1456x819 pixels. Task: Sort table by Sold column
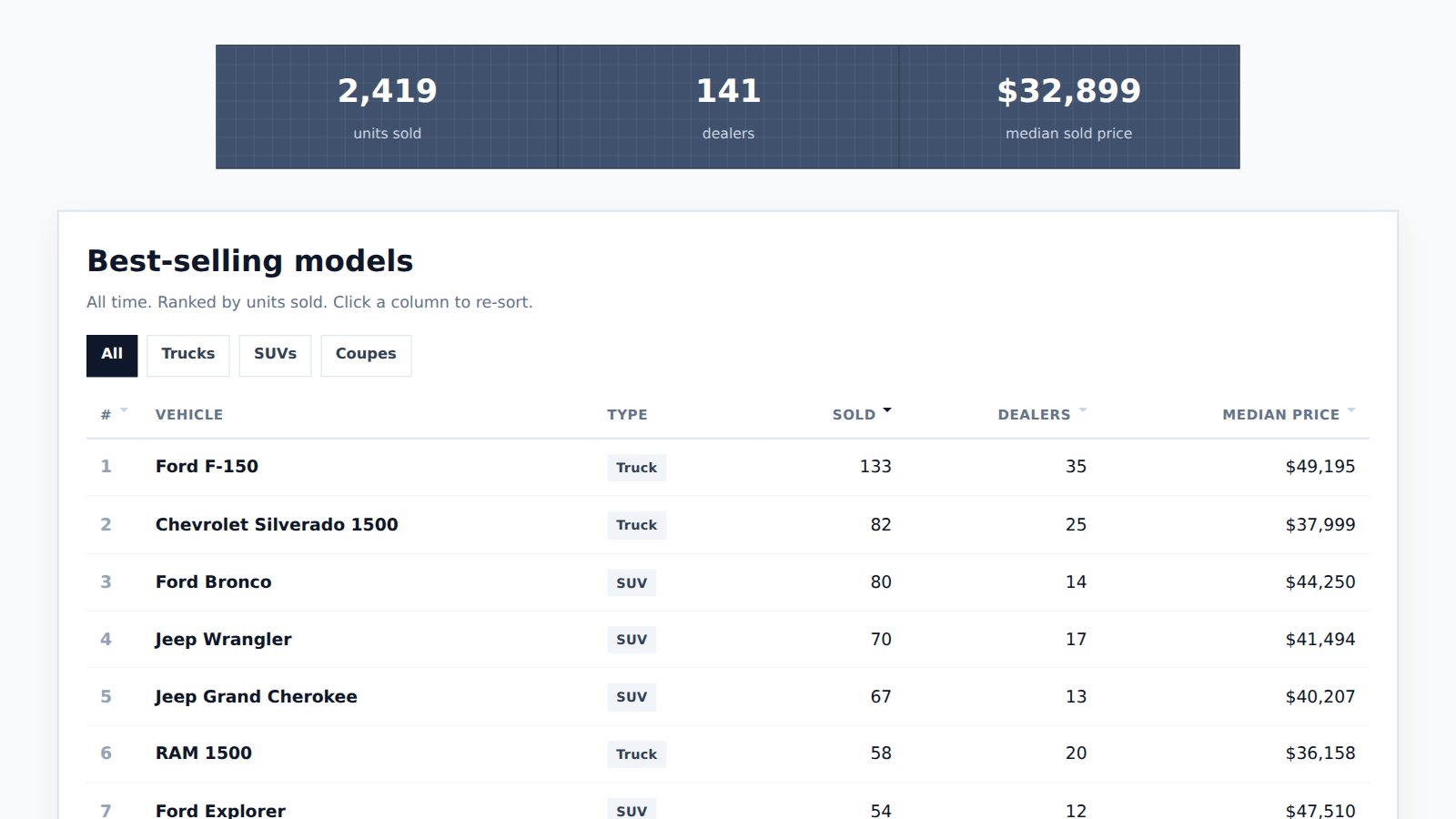(862, 414)
